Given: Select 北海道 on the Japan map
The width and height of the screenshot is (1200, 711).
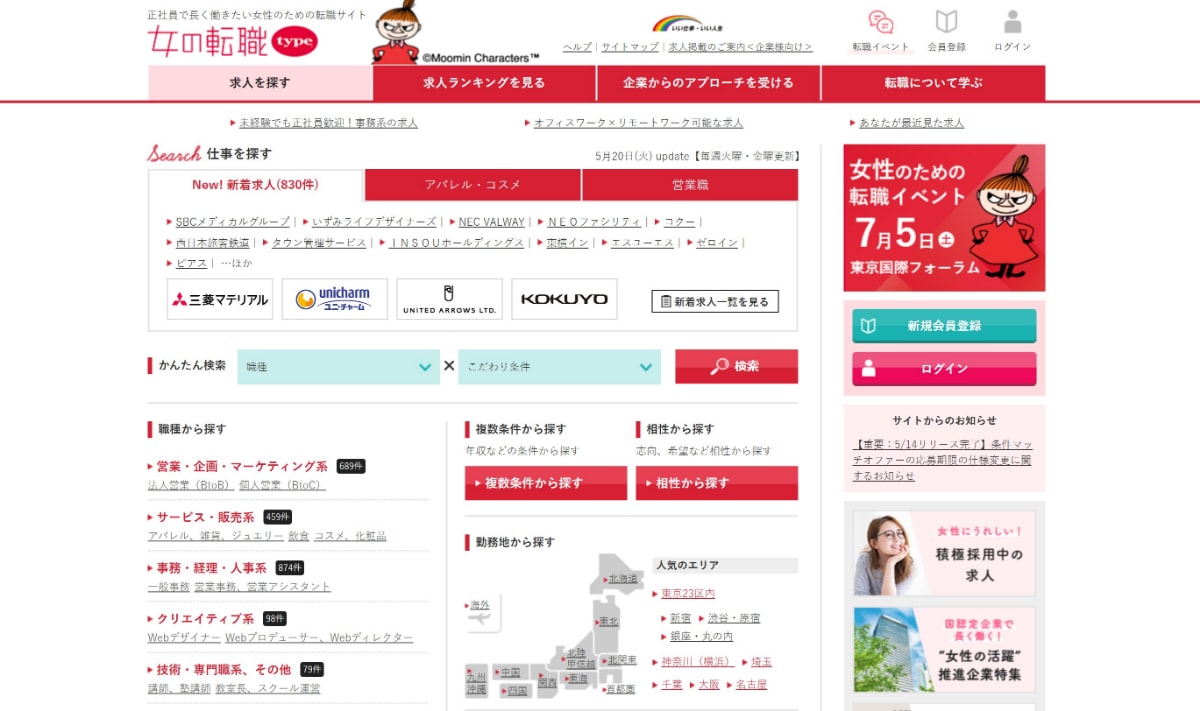Looking at the screenshot, I should click(622, 579).
